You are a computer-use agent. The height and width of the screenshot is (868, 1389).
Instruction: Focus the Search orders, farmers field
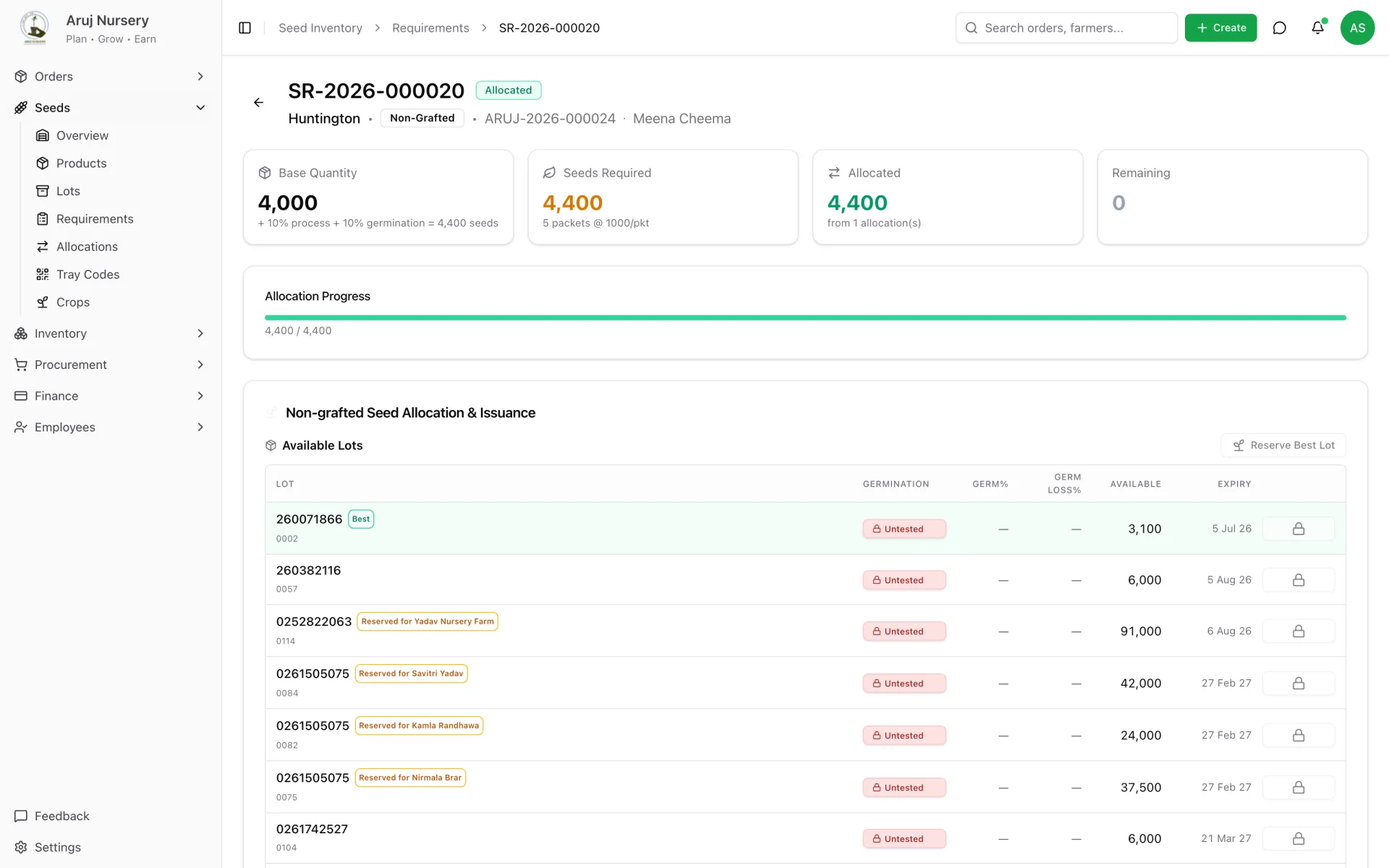[1066, 27]
